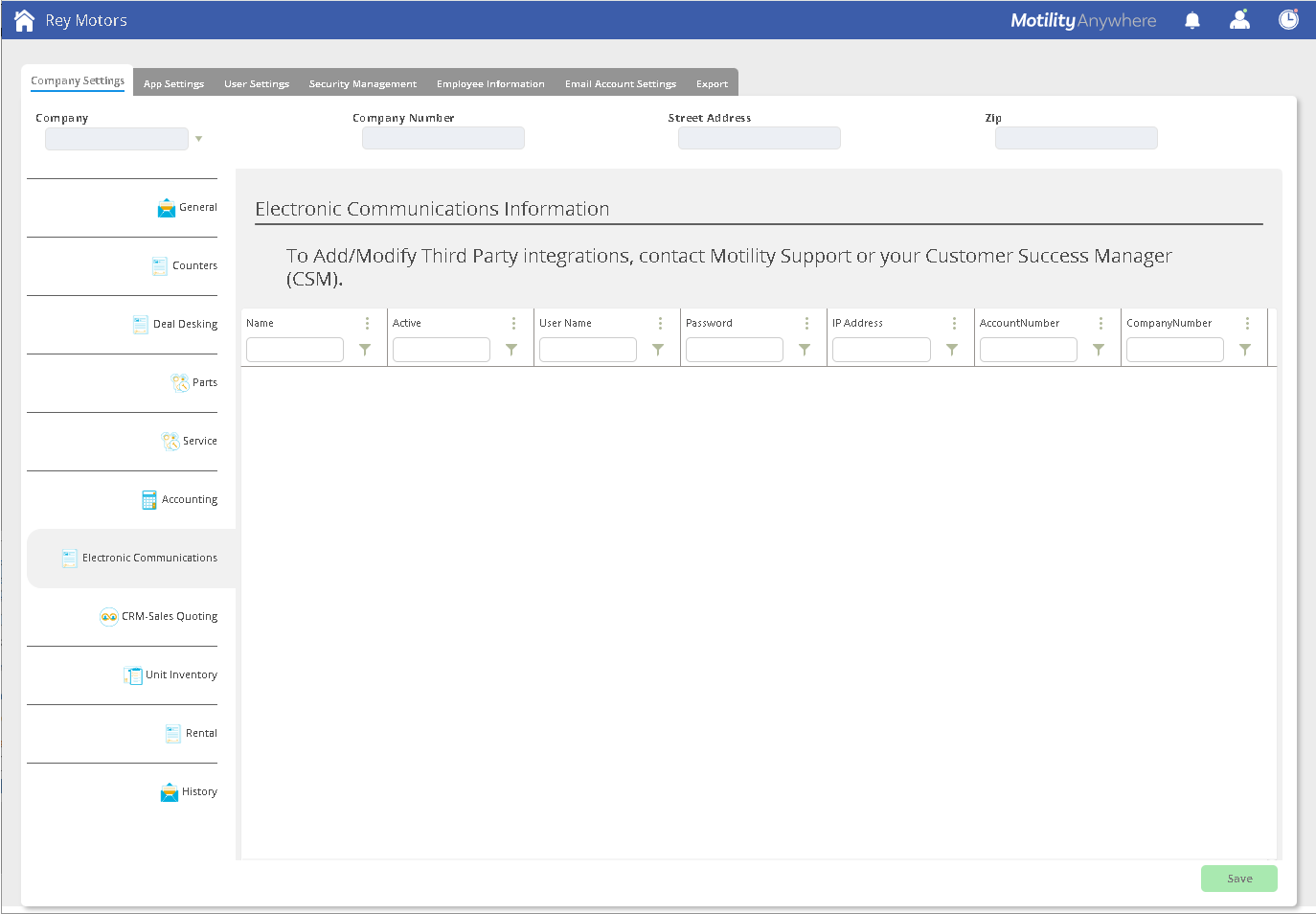Open IP Address column options menu
The image size is (1316, 914).
[x=954, y=324]
